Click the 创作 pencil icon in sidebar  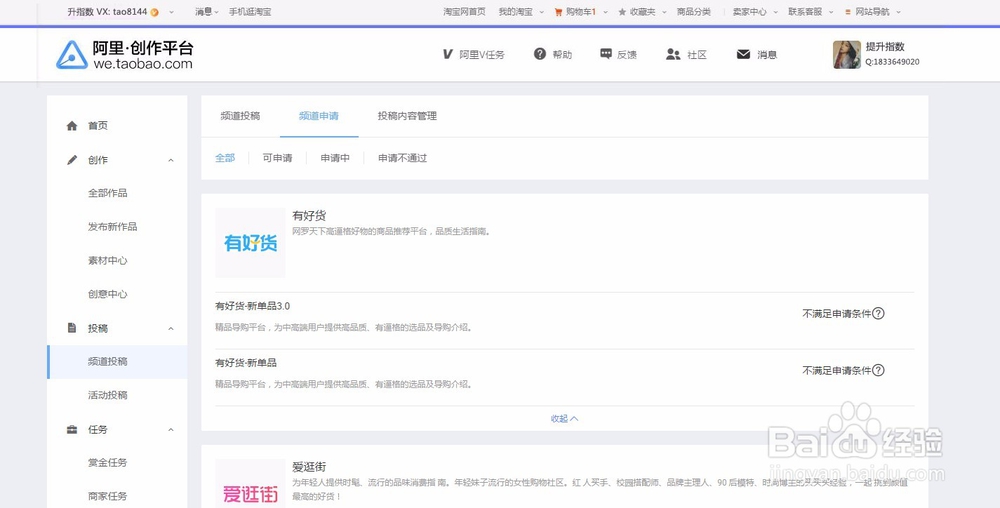(72, 160)
